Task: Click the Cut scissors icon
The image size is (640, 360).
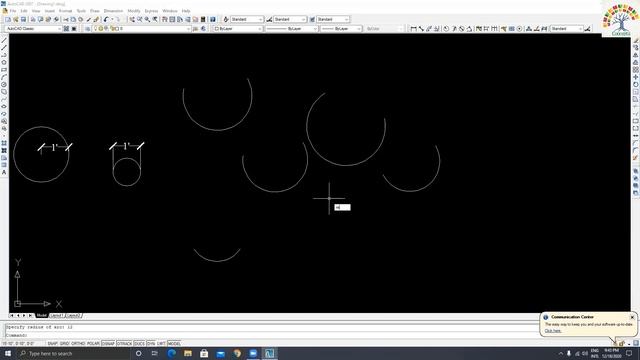Action: [65, 19]
